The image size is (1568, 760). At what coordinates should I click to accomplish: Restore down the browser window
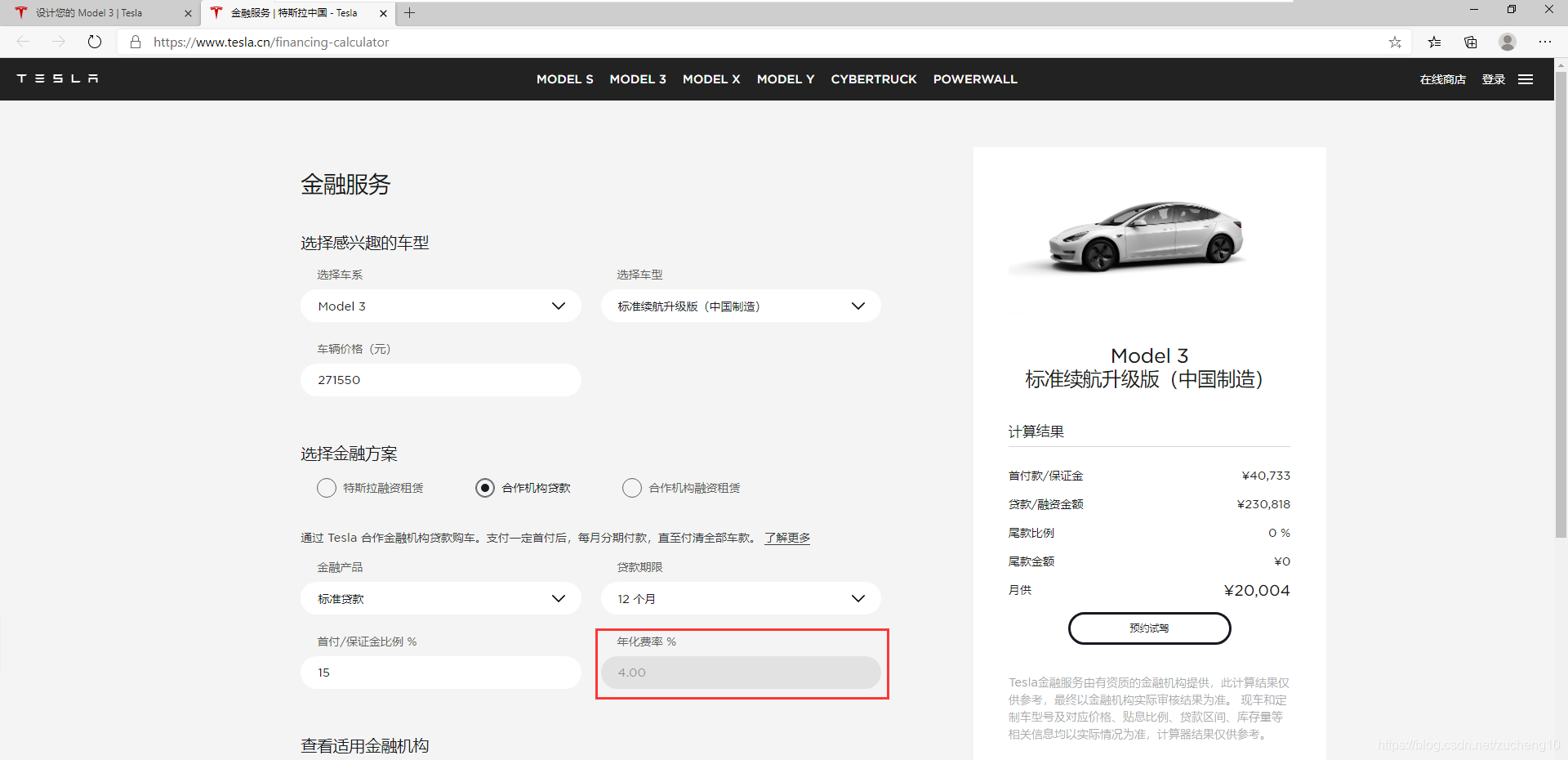1512,10
